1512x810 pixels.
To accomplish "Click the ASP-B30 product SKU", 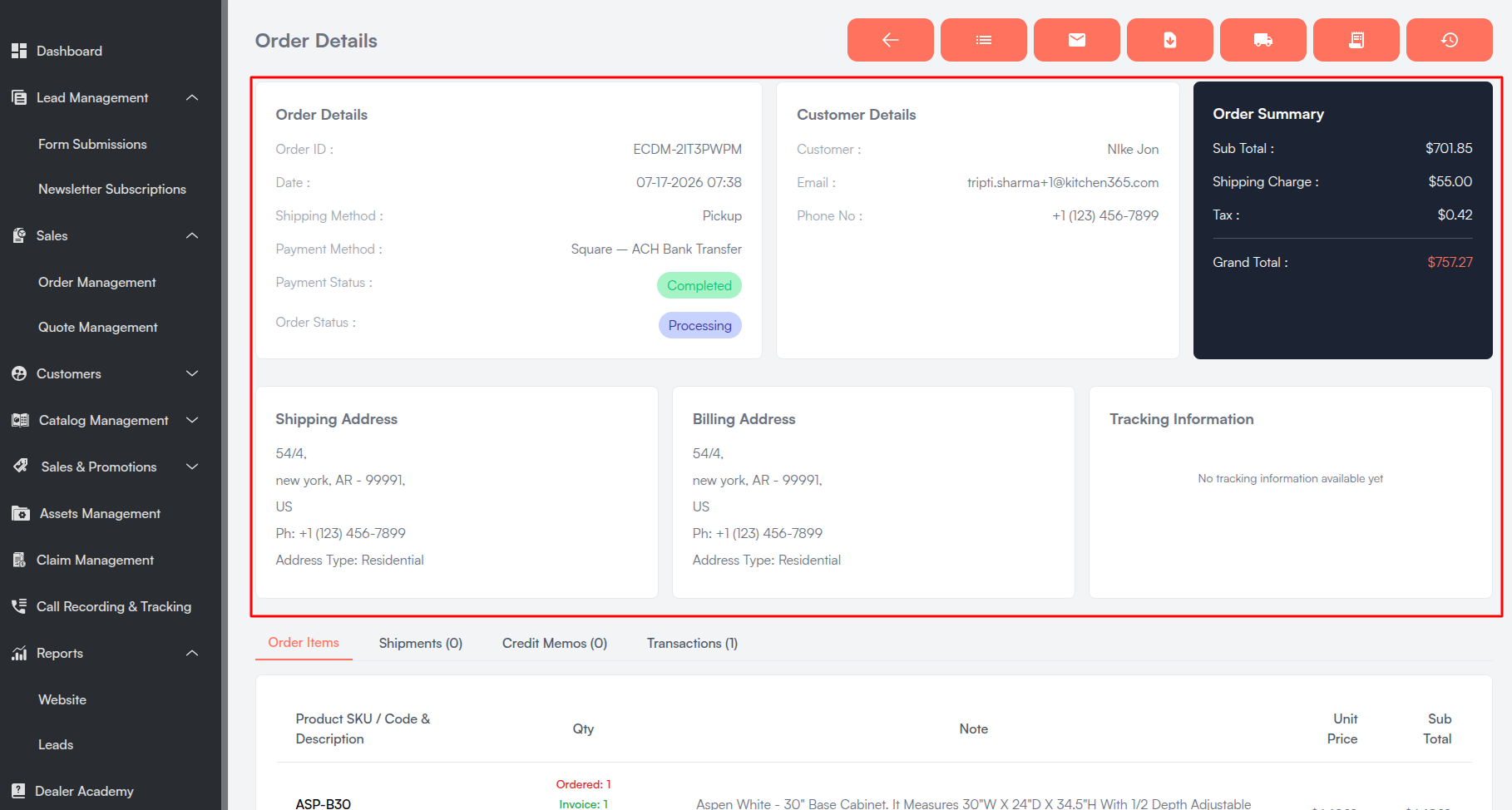I will point(324,803).
